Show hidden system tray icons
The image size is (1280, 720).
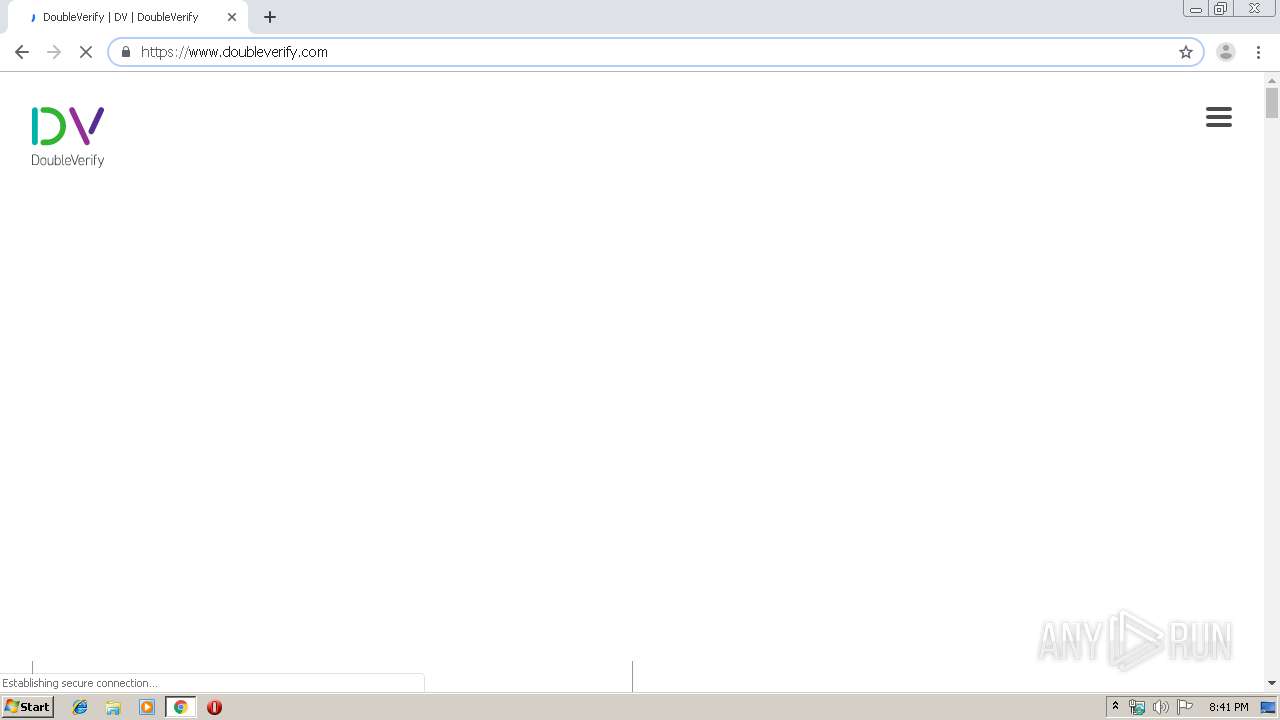click(1116, 707)
